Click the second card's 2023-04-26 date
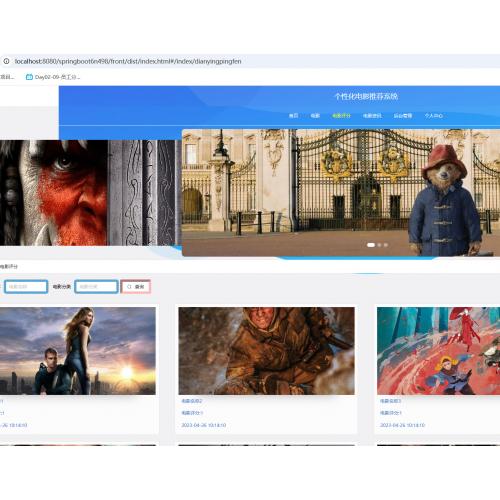Screen dimensions: 500x500 [x=204, y=425]
